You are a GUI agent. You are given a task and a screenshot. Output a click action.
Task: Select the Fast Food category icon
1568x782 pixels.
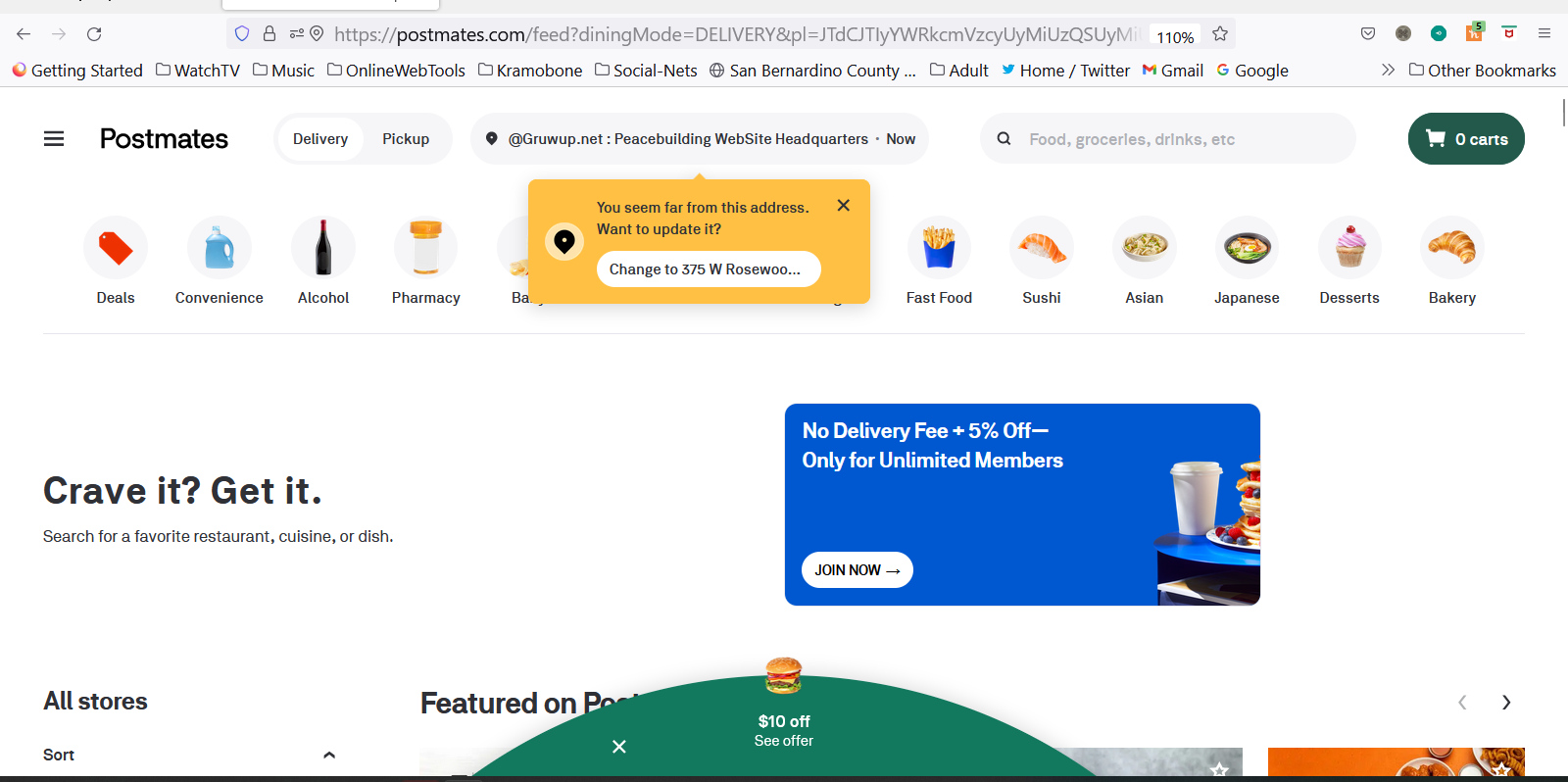939,248
